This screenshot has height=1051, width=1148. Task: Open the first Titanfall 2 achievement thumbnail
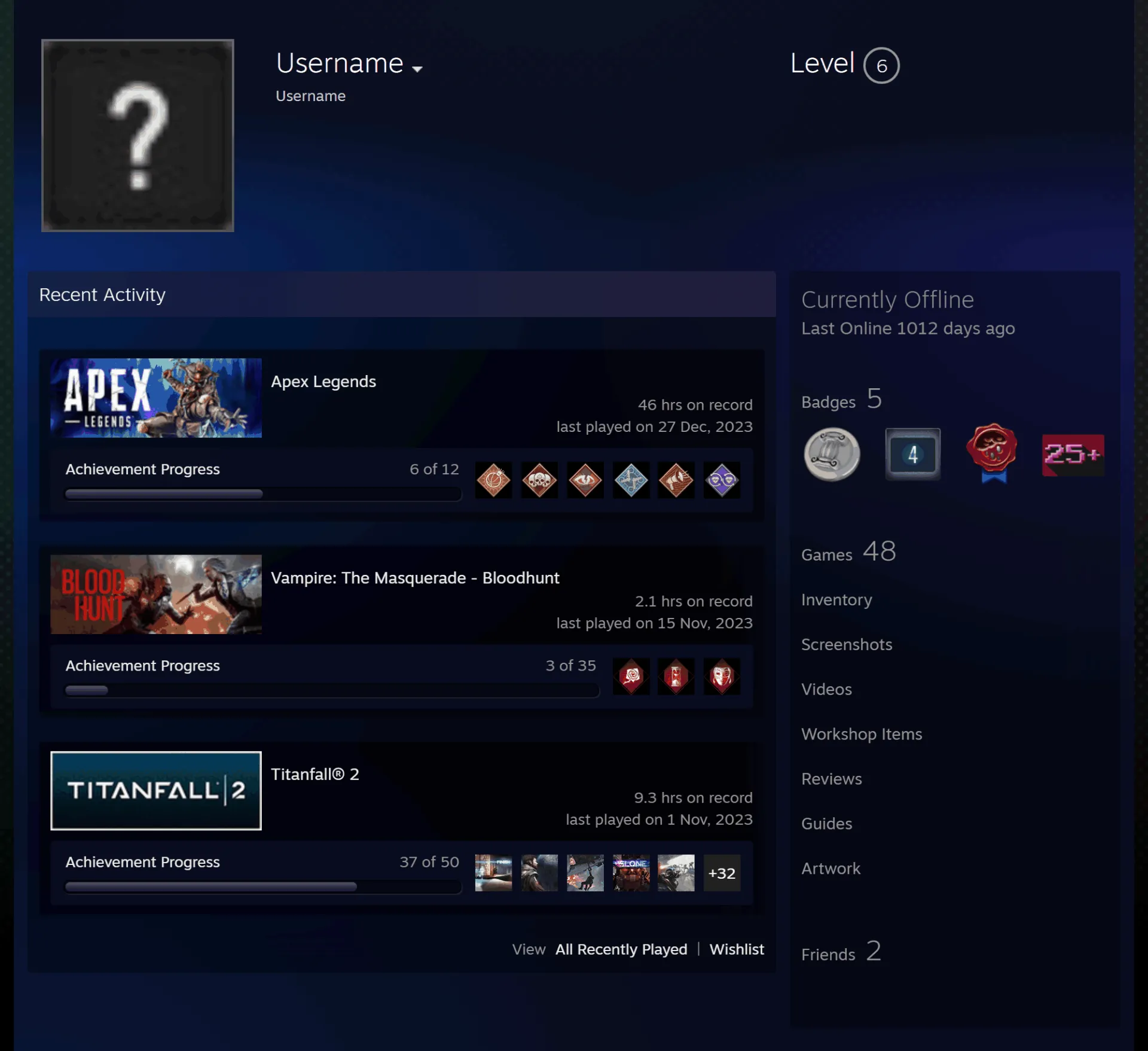tap(493, 873)
